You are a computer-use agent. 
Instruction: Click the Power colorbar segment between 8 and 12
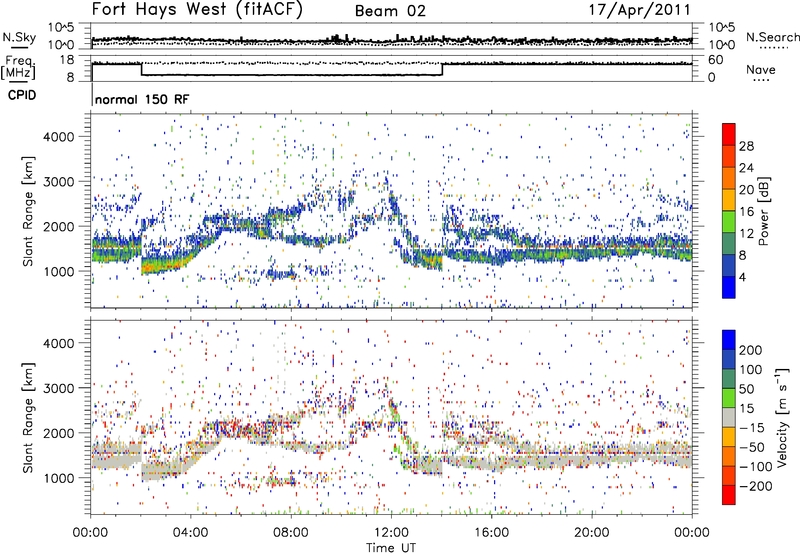coord(729,244)
